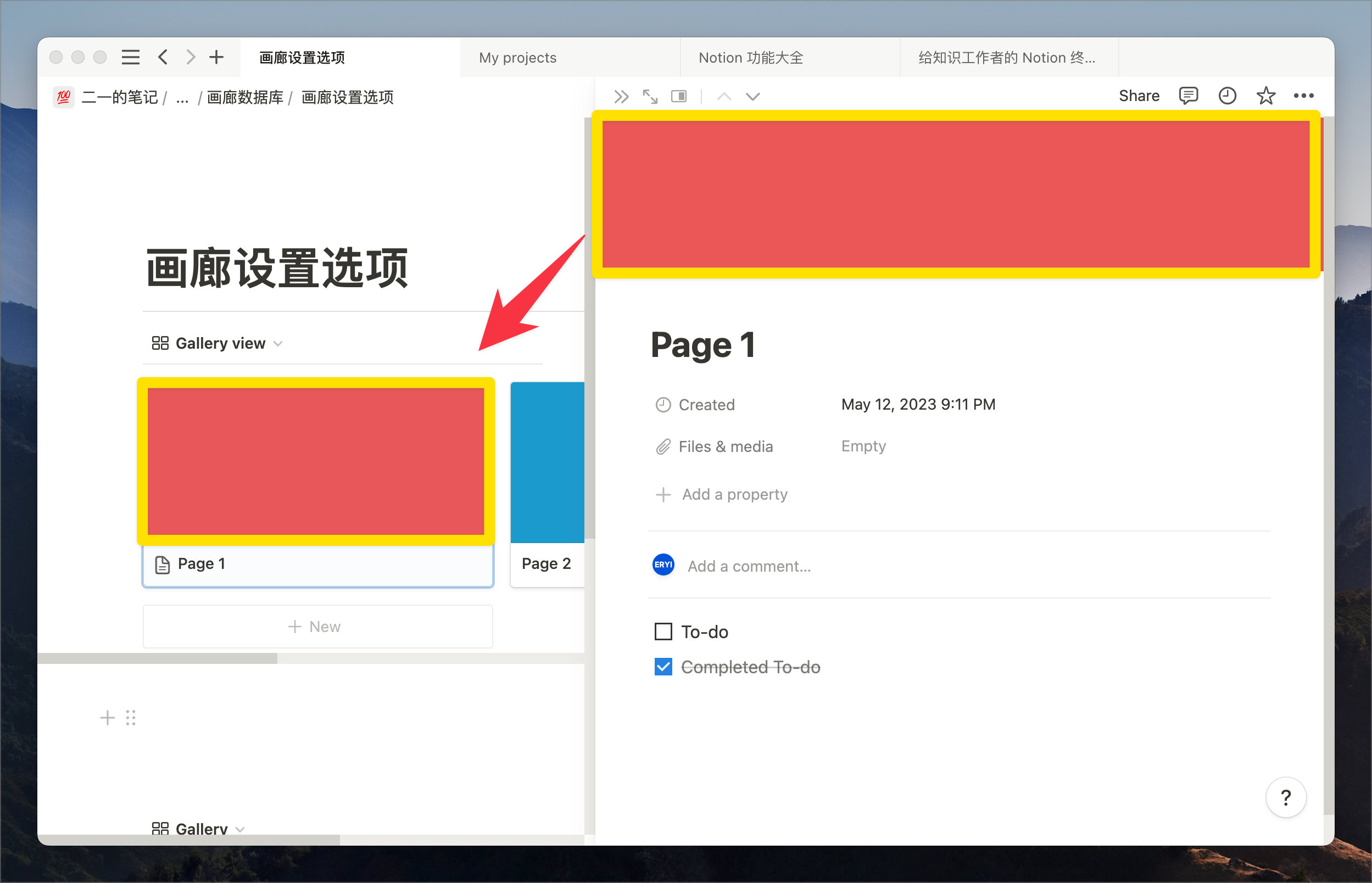
Task: Open Page 1 in full page
Action: coord(650,96)
